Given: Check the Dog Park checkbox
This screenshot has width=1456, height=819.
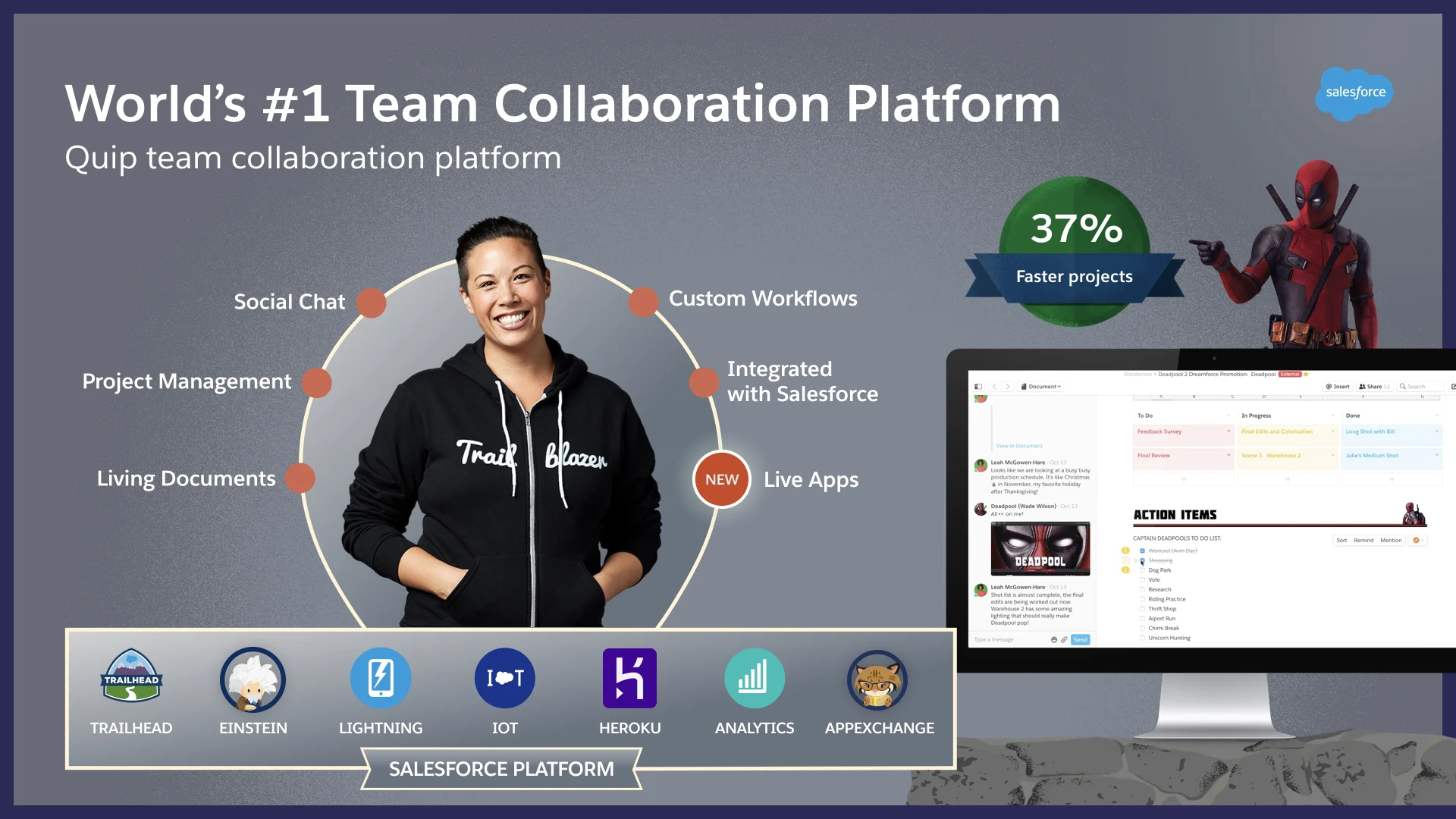Looking at the screenshot, I should coord(1142,570).
